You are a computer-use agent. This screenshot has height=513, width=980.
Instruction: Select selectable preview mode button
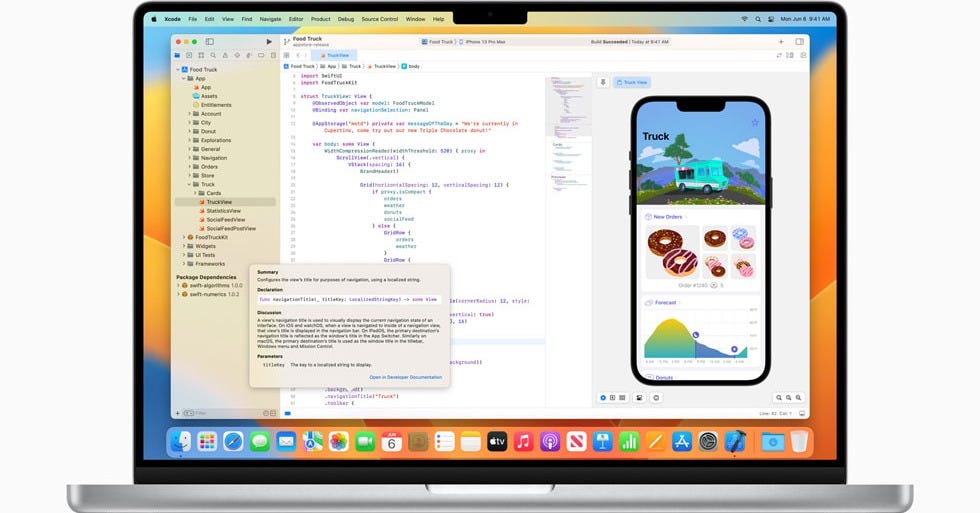click(x=612, y=397)
